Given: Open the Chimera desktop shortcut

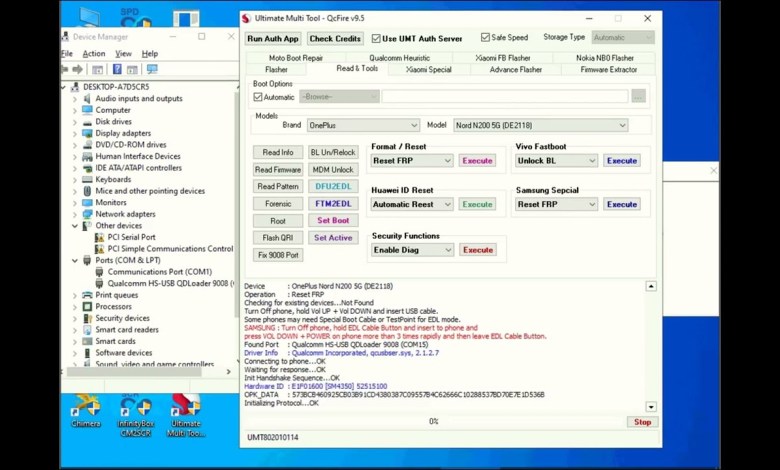Looking at the screenshot, I should 86,411.
